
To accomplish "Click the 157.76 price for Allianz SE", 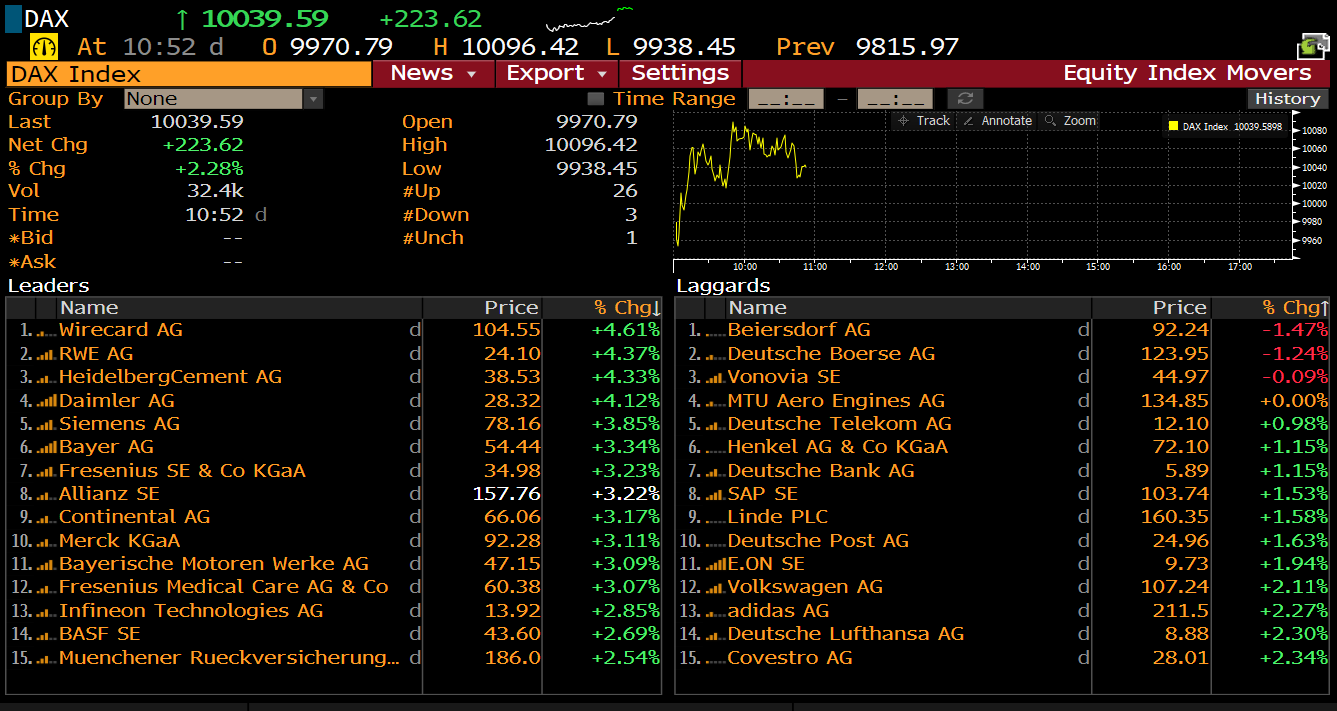I will tap(505, 494).
